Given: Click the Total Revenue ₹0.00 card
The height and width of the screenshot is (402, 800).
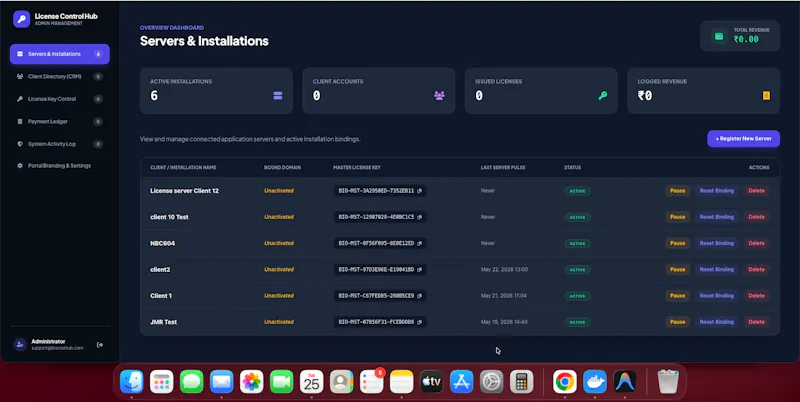Looking at the screenshot, I should pyautogui.click(x=740, y=36).
